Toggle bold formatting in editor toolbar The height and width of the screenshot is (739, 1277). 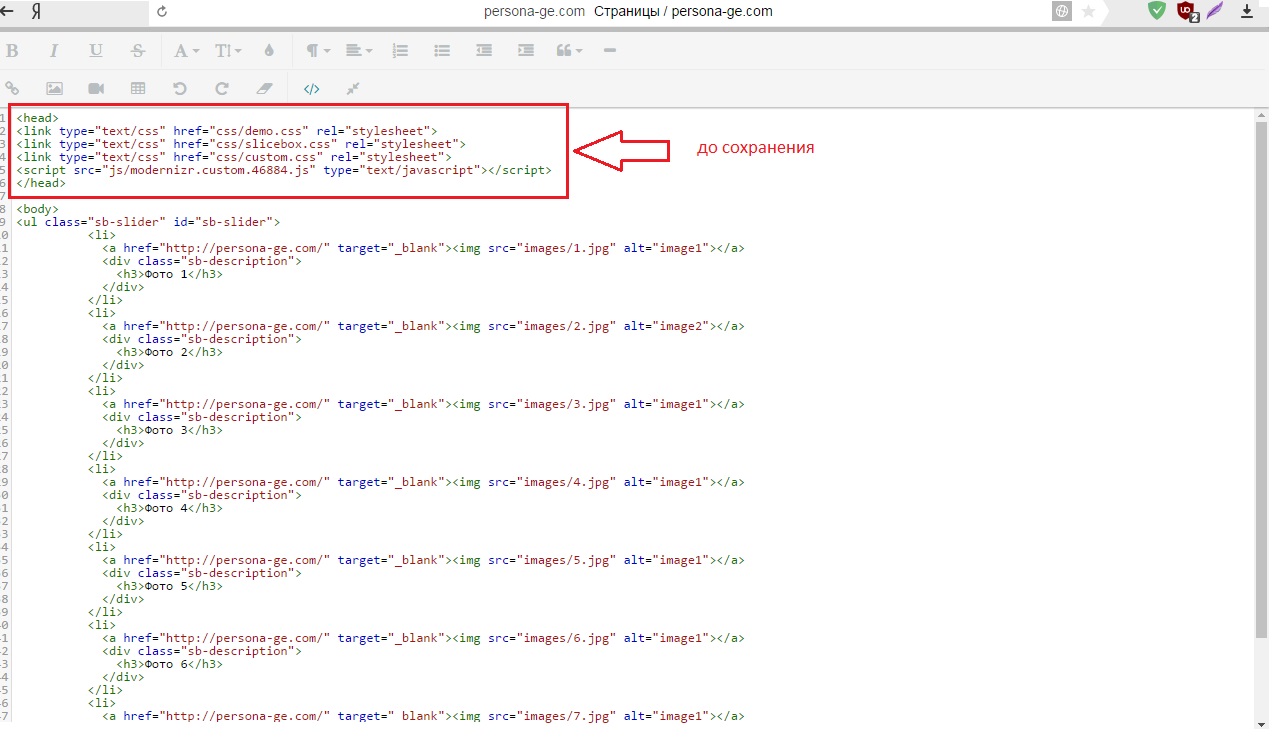(12, 51)
